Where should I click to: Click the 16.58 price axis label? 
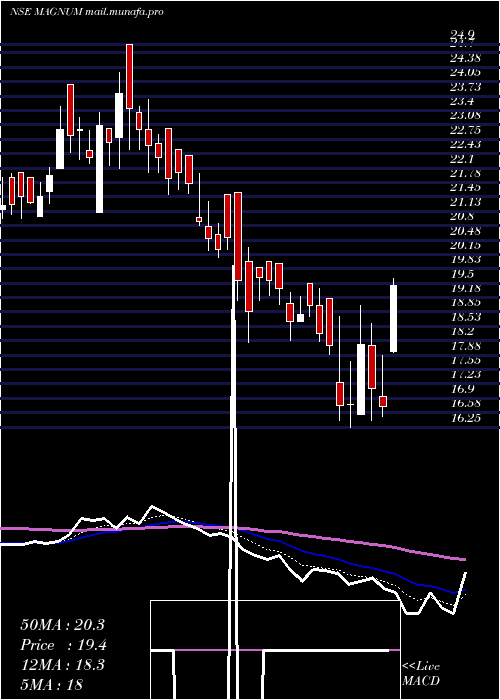(465, 404)
